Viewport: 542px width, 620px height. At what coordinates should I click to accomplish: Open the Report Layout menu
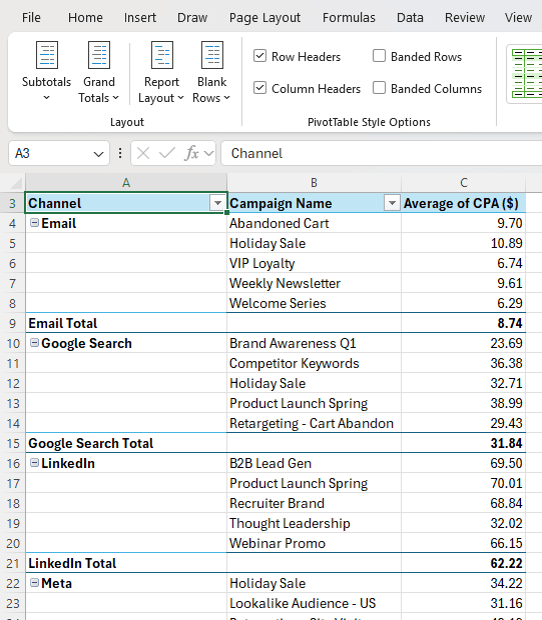click(x=161, y=71)
